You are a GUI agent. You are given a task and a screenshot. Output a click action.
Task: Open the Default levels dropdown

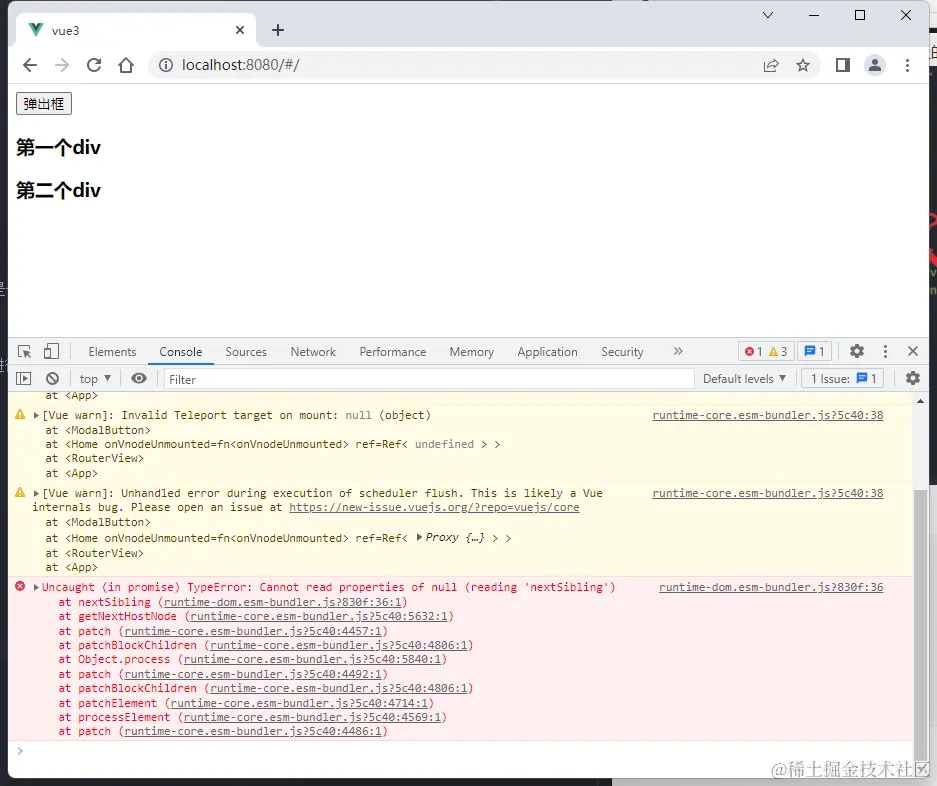(x=744, y=379)
